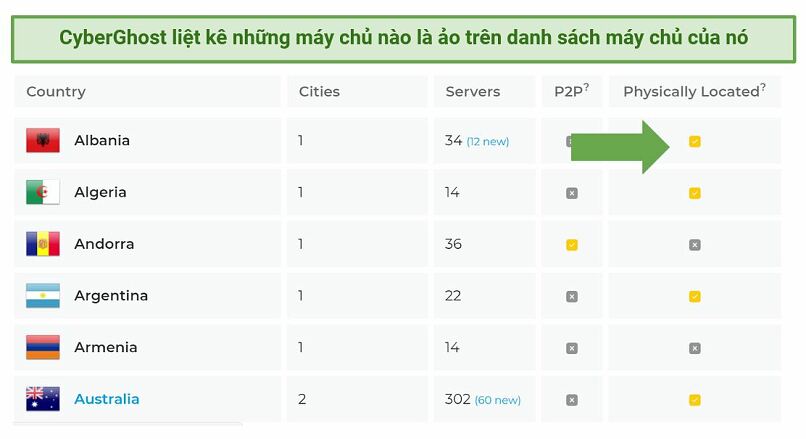The image size is (806, 439).
Task: Click the "12 new" servers note for Albania
Action: click(x=488, y=141)
